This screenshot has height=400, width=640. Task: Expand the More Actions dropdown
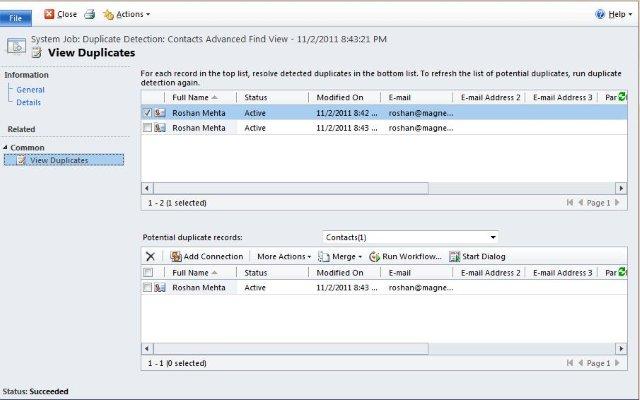coord(283,256)
